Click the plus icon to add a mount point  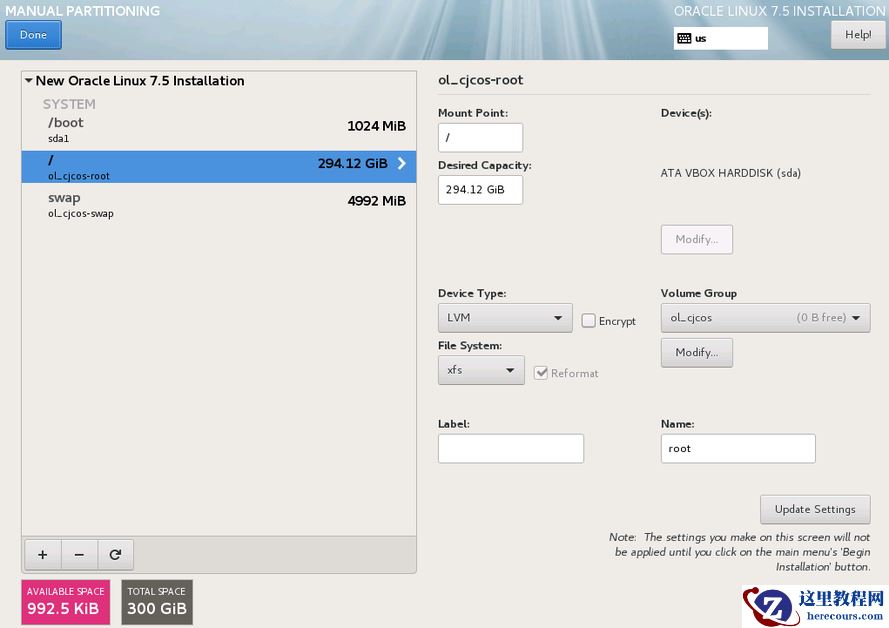coord(43,554)
